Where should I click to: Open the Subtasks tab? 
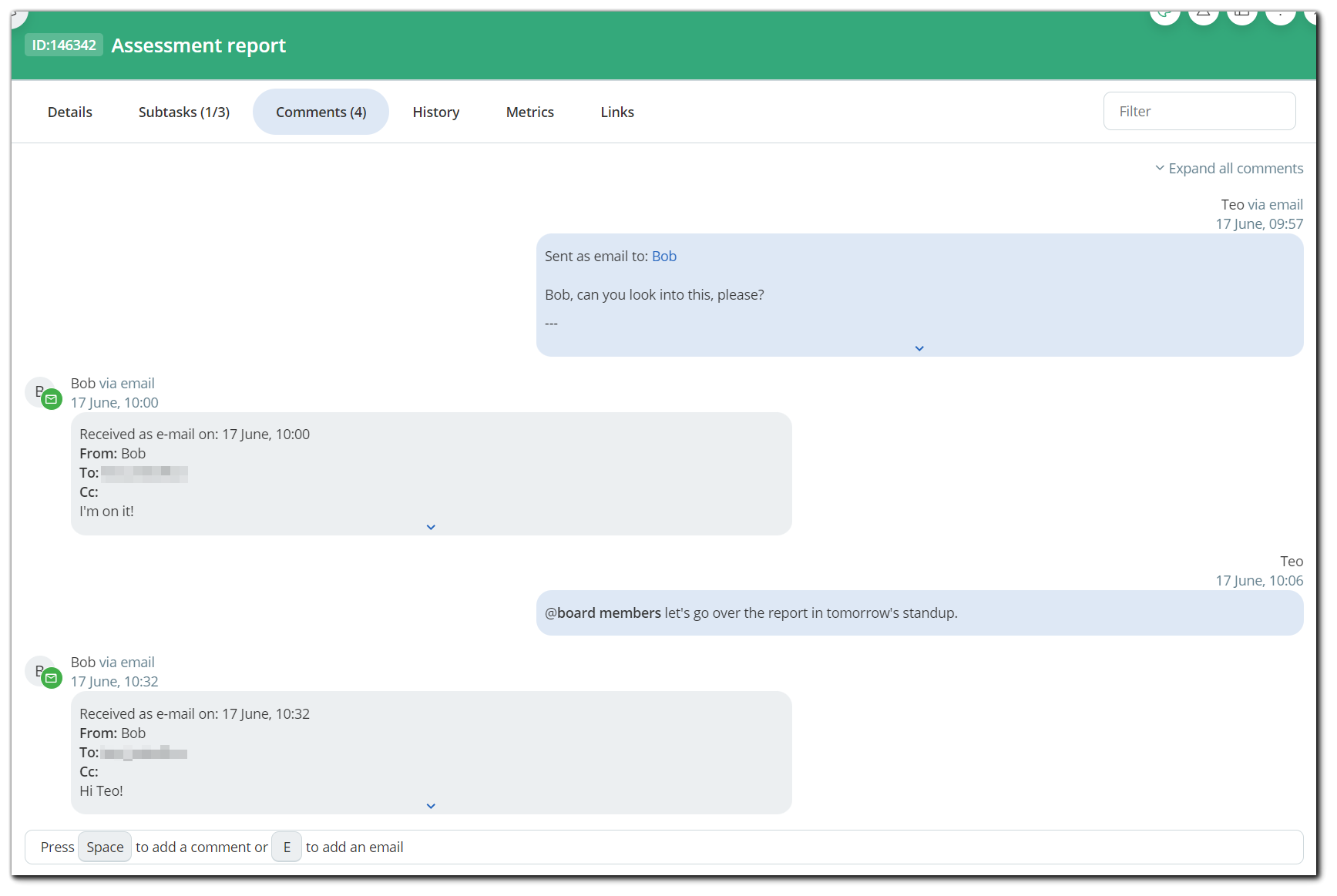(183, 112)
